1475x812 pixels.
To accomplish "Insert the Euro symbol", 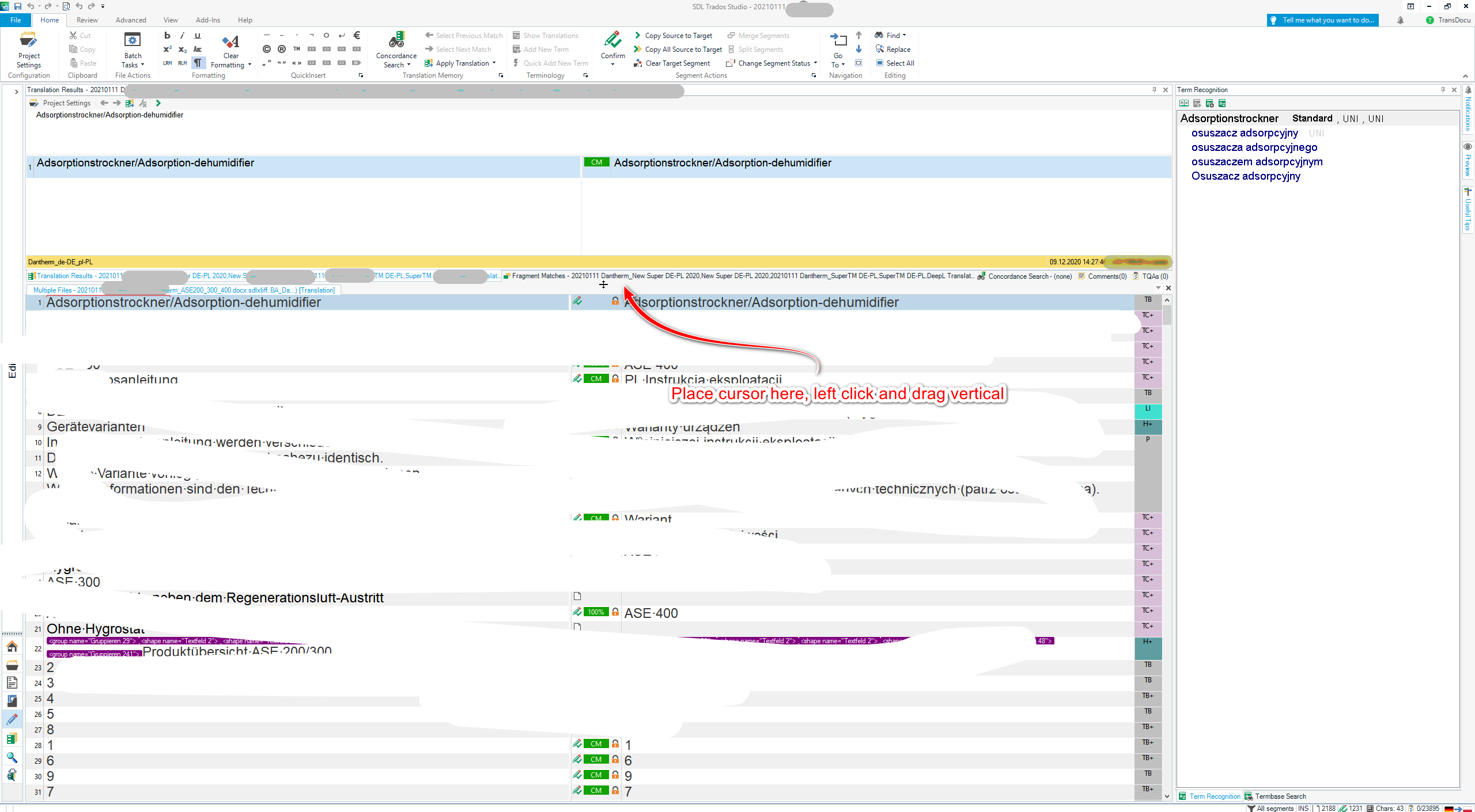I will [x=357, y=36].
